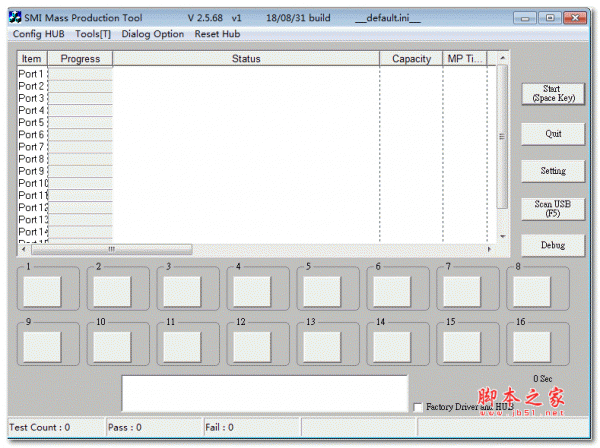The width and height of the screenshot is (600, 448).
Task: Click port slot box 9
Action: tap(42, 347)
